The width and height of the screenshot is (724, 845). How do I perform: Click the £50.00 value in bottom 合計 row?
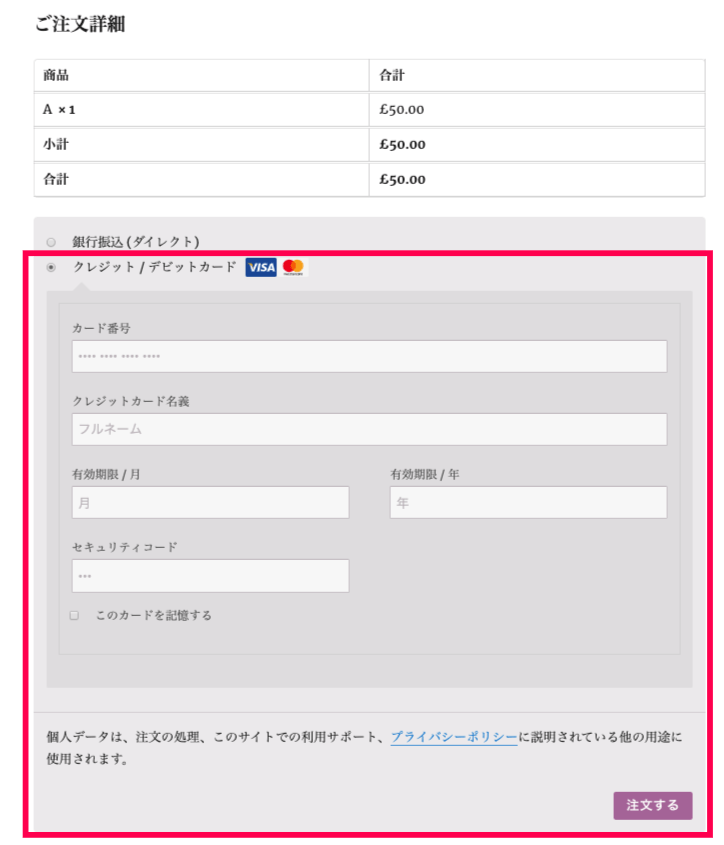pyautogui.click(x=402, y=179)
